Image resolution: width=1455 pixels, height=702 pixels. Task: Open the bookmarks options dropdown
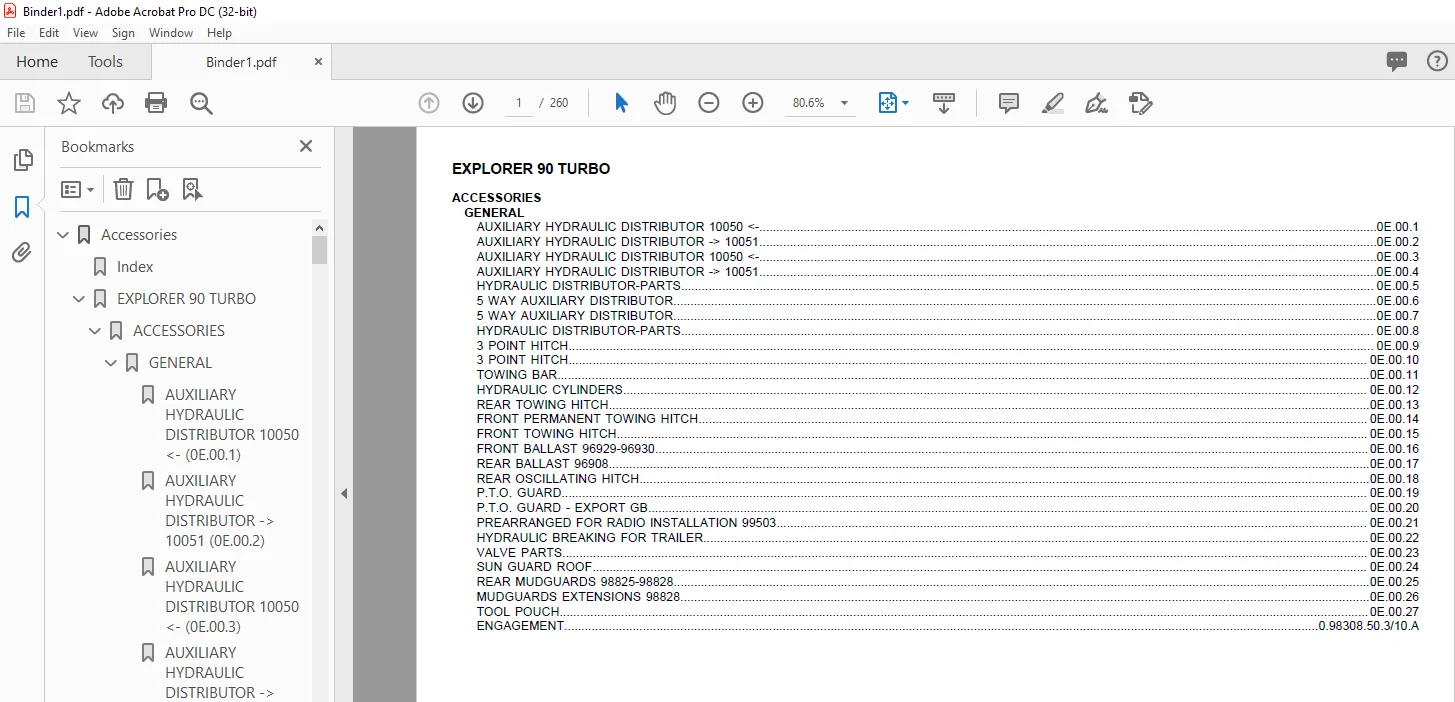click(x=78, y=189)
